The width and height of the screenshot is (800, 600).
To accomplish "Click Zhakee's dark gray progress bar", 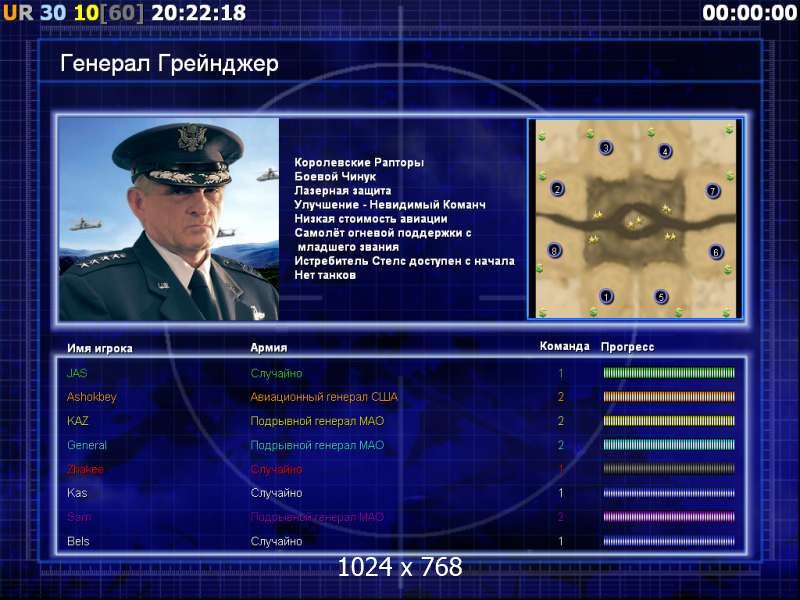I will click(x=669, y=468).
